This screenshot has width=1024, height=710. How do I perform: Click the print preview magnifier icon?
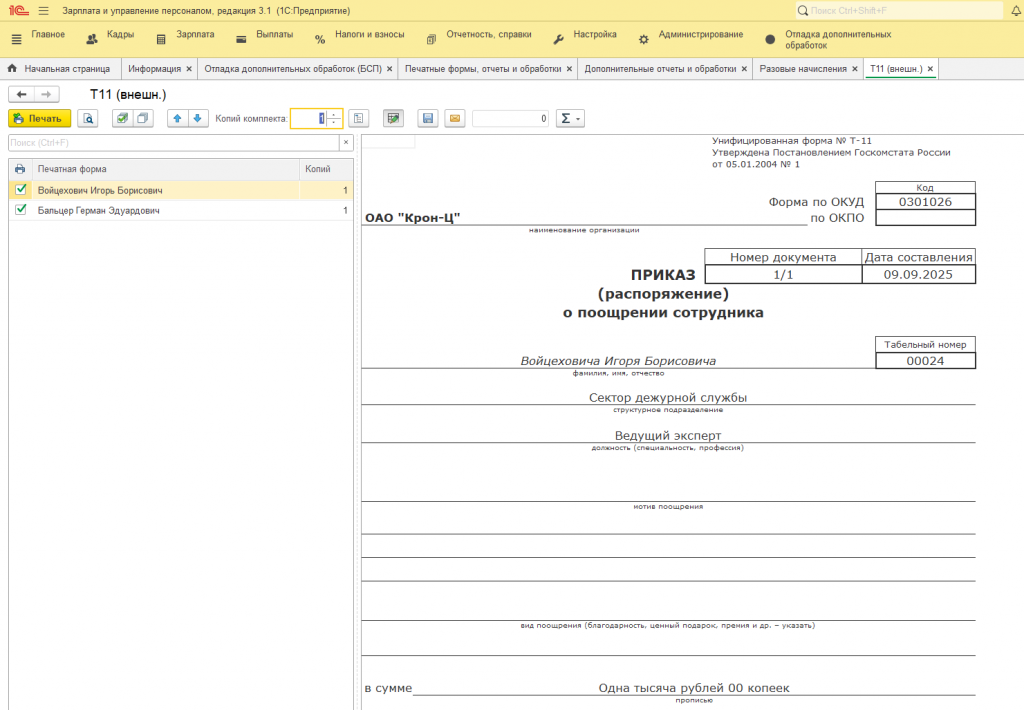pos(89,118)
